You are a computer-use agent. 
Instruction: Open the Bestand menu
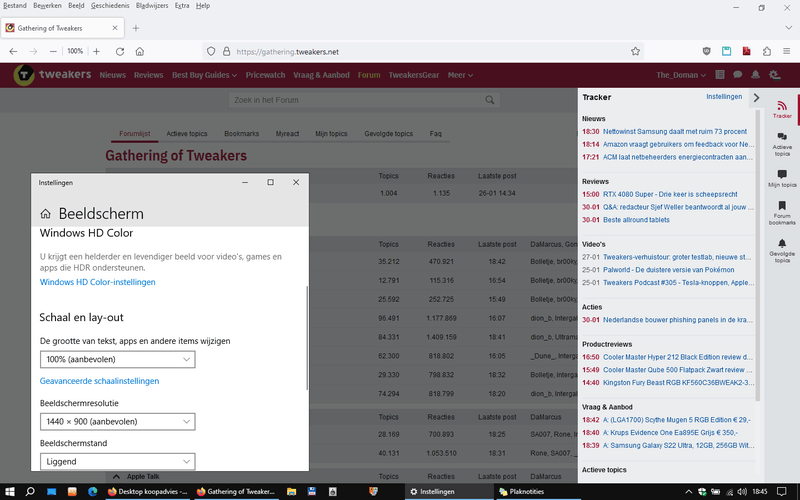(15, 6)
